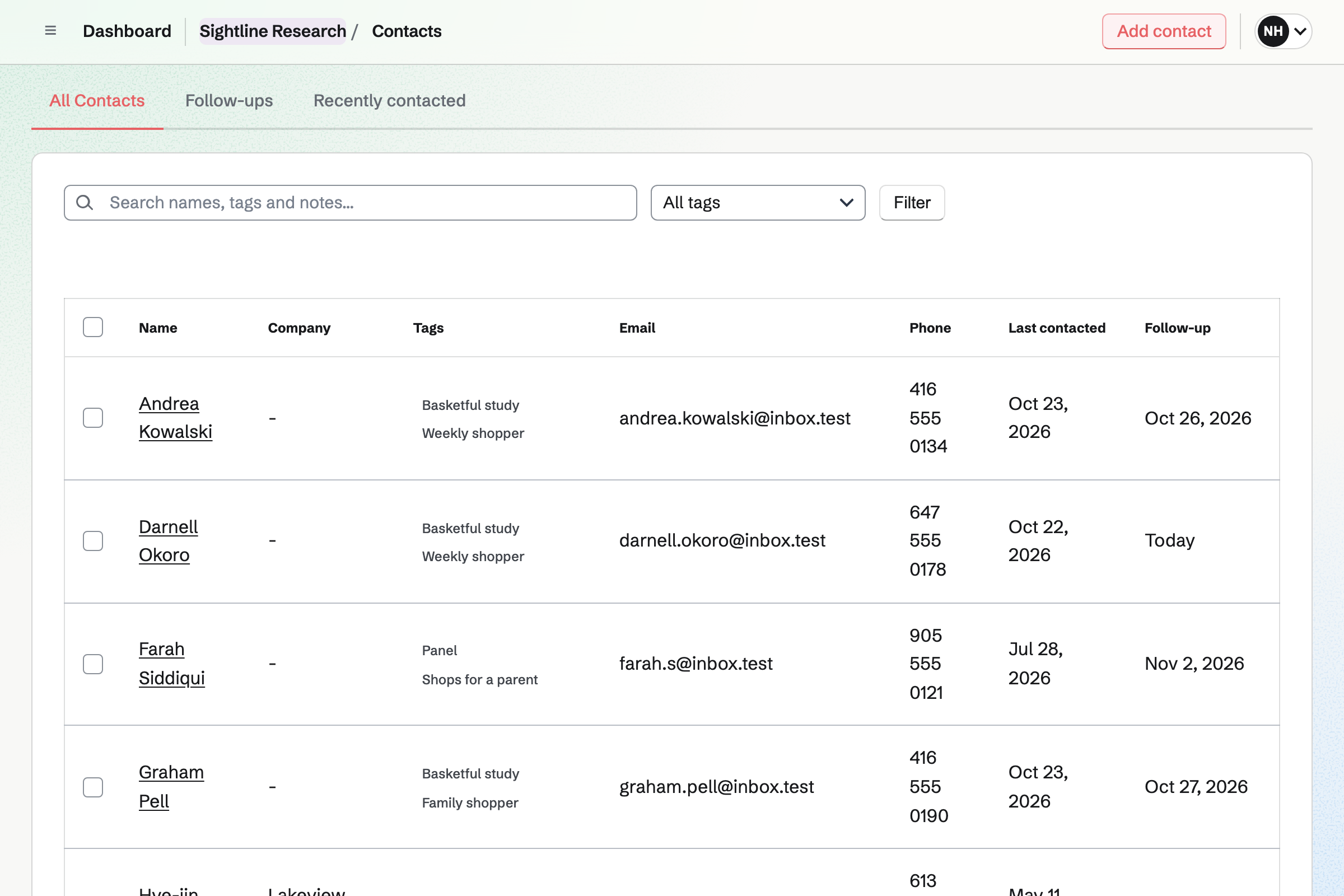1344x896 pixels.
Task: Click phone number 416 555 0190
Action: [929, 787]
